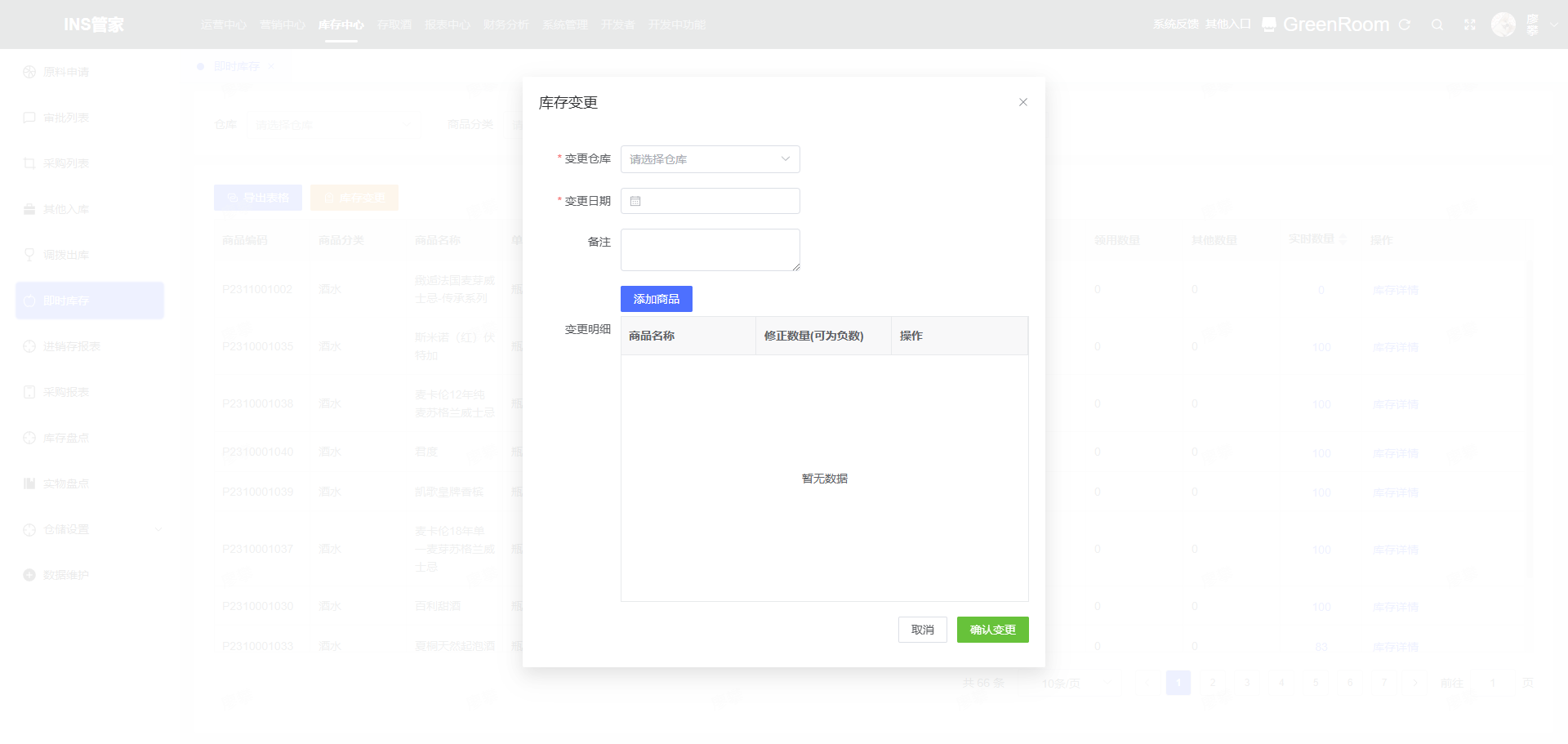Screen dimensions: 1568x744
Task: Go to pagination page 2
Action: [1213, 683]
